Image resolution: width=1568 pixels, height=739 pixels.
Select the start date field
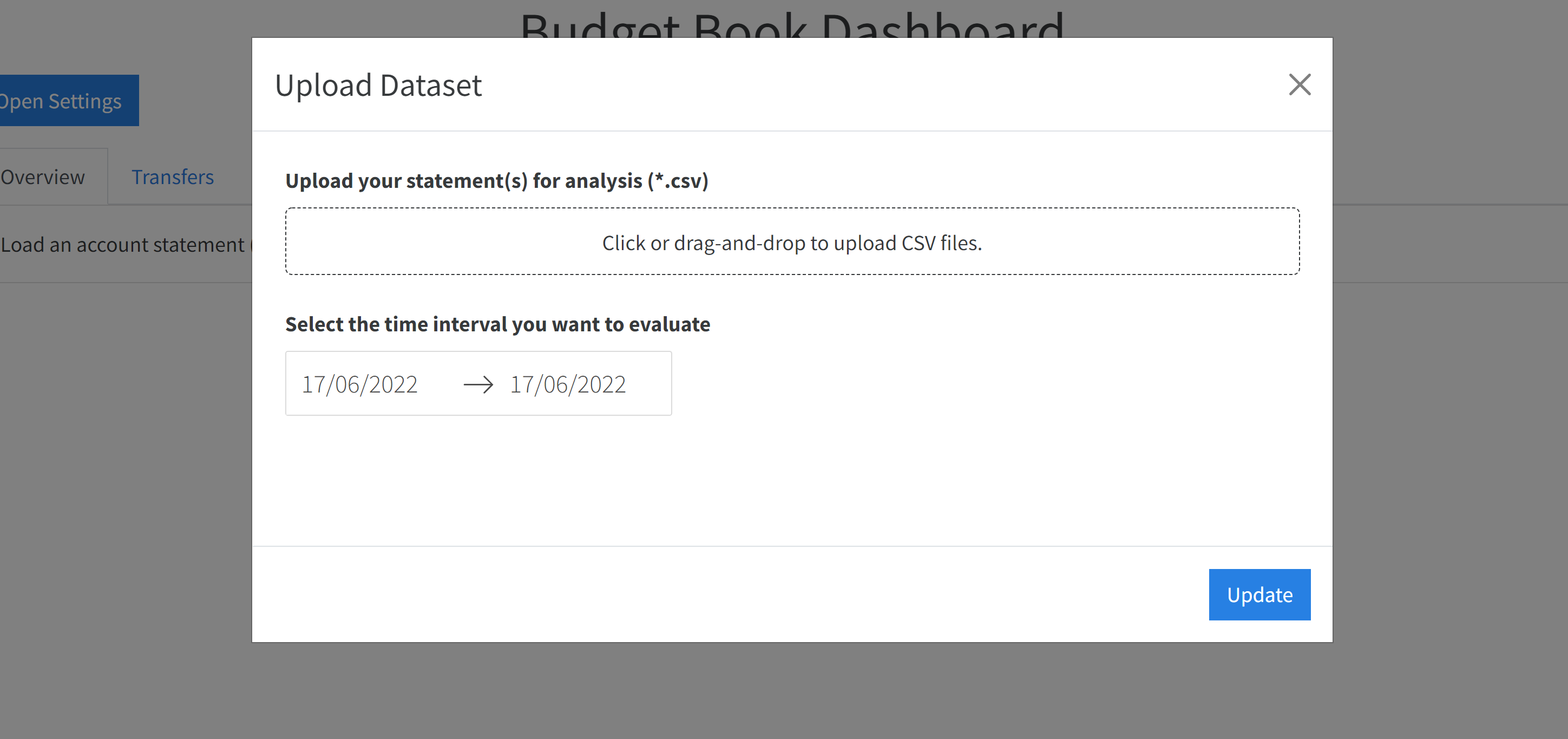(360, 383)
